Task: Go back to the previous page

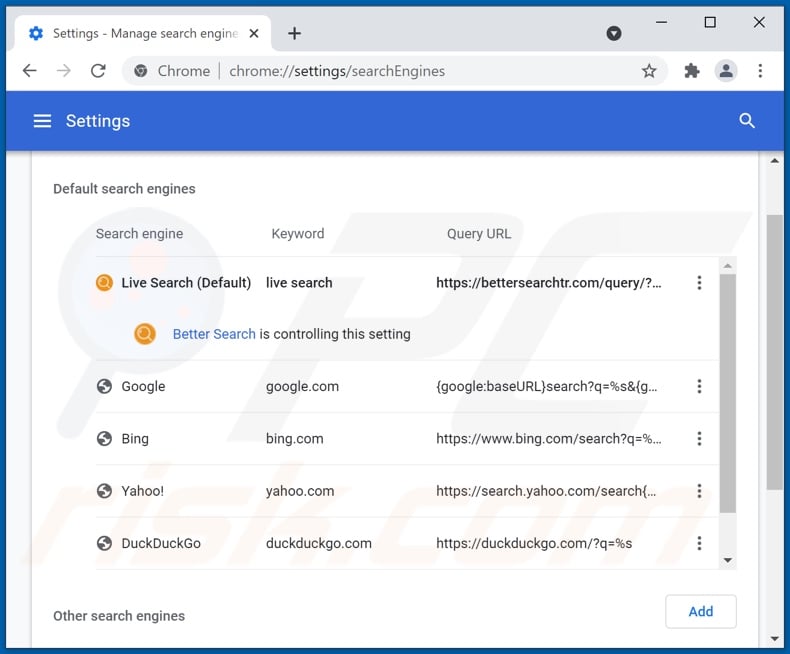Action: tap(30, 71)
